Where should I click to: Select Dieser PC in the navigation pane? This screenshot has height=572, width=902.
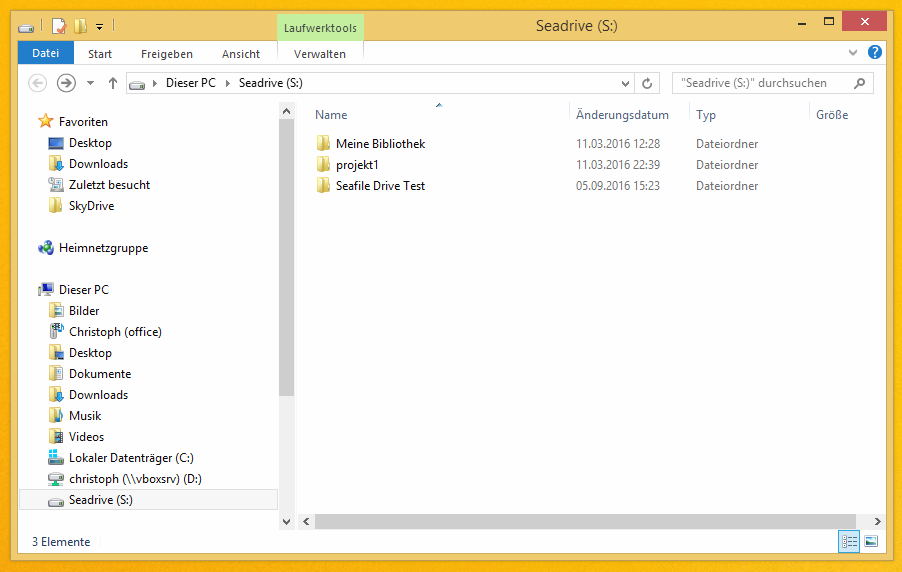tap(83, 290)
